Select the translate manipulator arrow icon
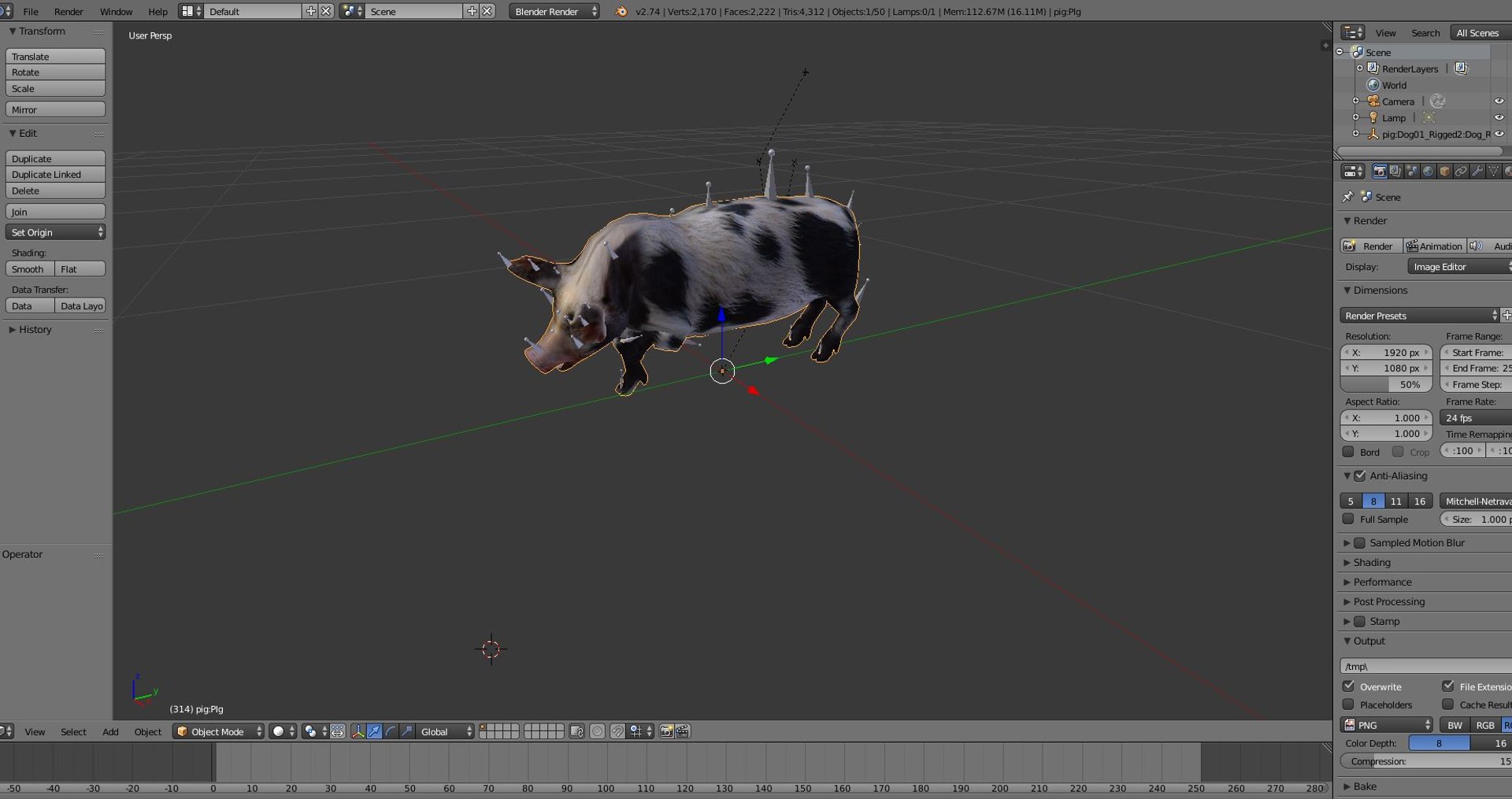The image size is (1512, 799). pyautogui.click(x=374, y=731)
